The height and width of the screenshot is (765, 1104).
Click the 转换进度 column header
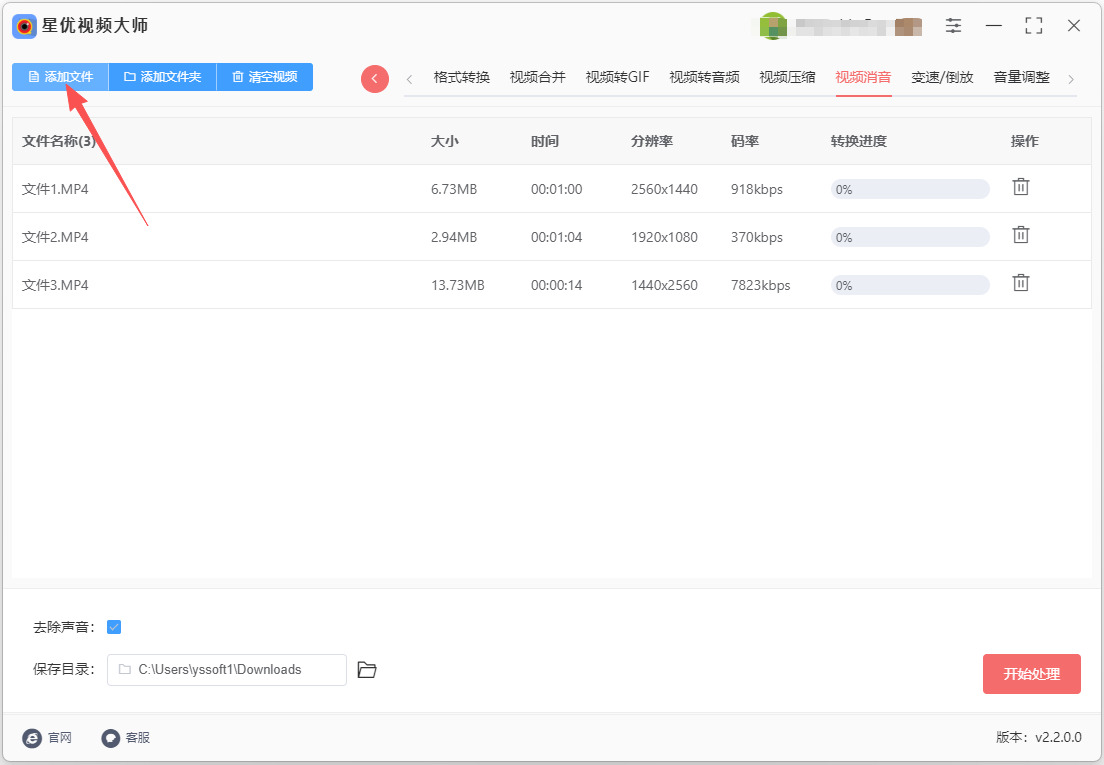click(859, 141)
